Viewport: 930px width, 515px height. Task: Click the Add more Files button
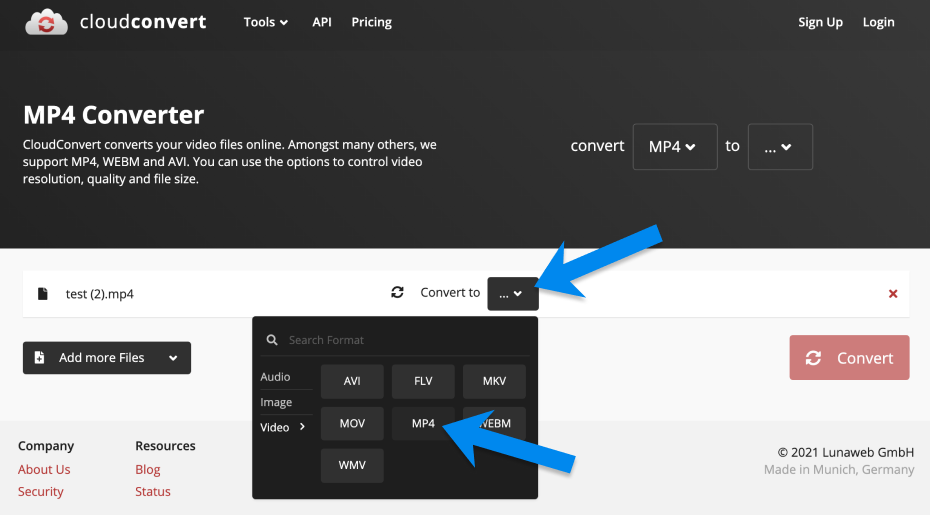107,358
